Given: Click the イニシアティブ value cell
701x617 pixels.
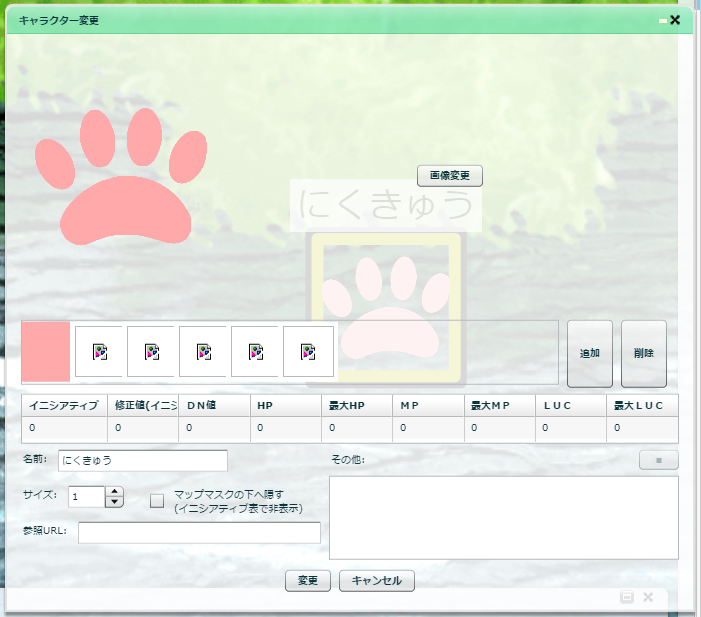Looking at the screenshot, I should 64,429.
